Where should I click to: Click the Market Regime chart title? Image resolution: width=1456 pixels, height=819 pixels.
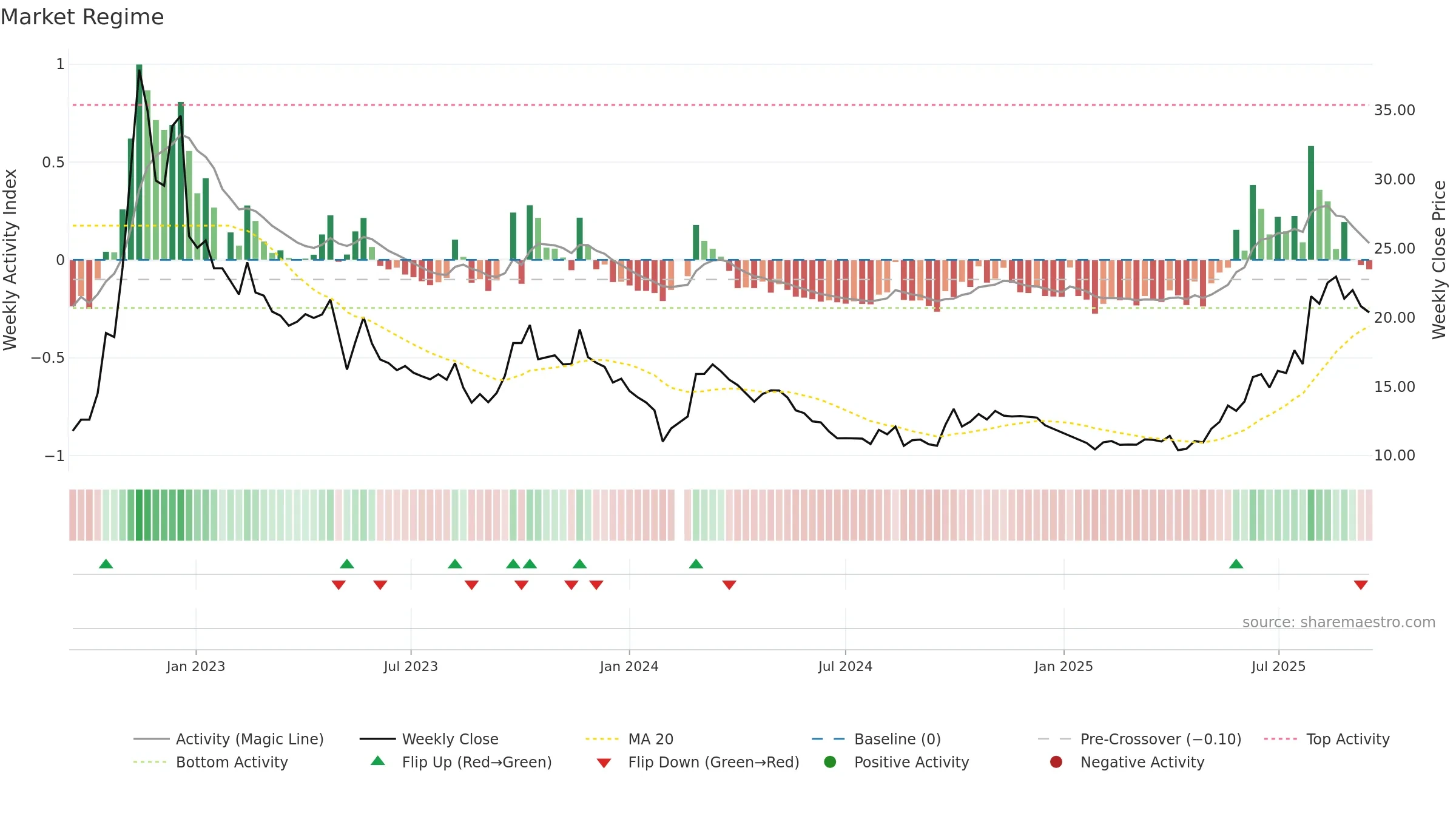pyautogui.click(x=82, y=17)
